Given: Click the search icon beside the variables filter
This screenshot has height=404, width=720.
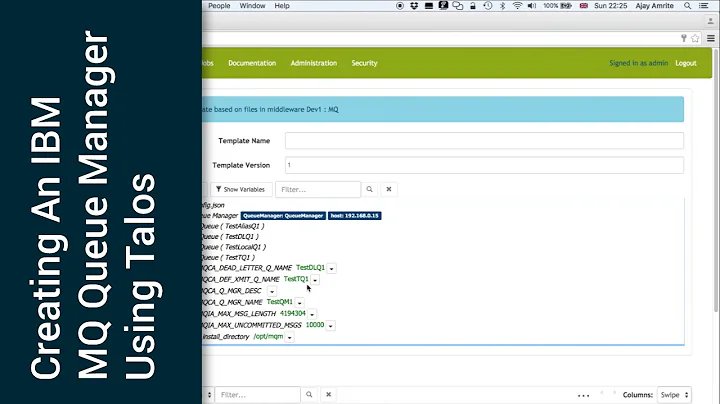Looking at the screenshot, I should 369,189.
